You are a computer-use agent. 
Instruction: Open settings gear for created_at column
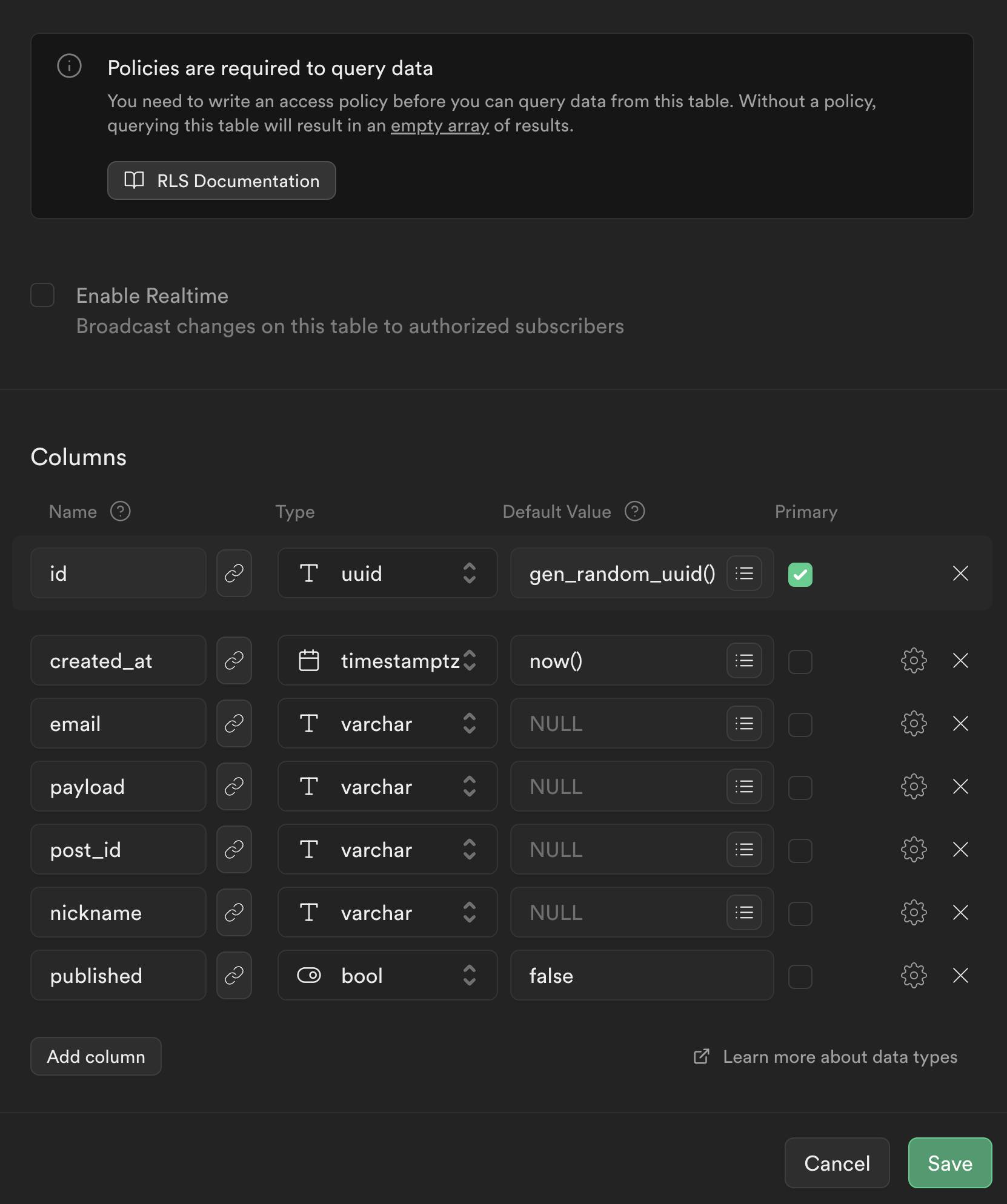[914, 660]
